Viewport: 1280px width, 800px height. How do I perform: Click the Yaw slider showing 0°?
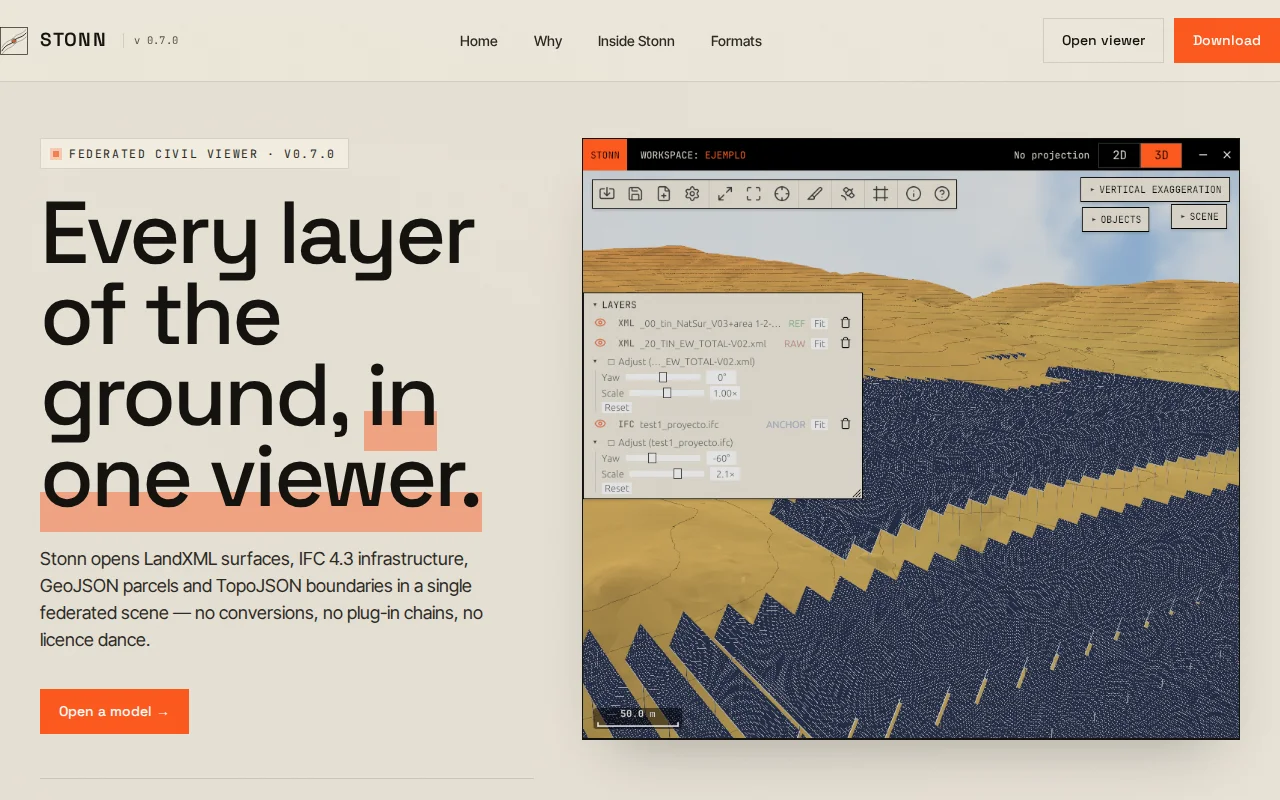663,377
